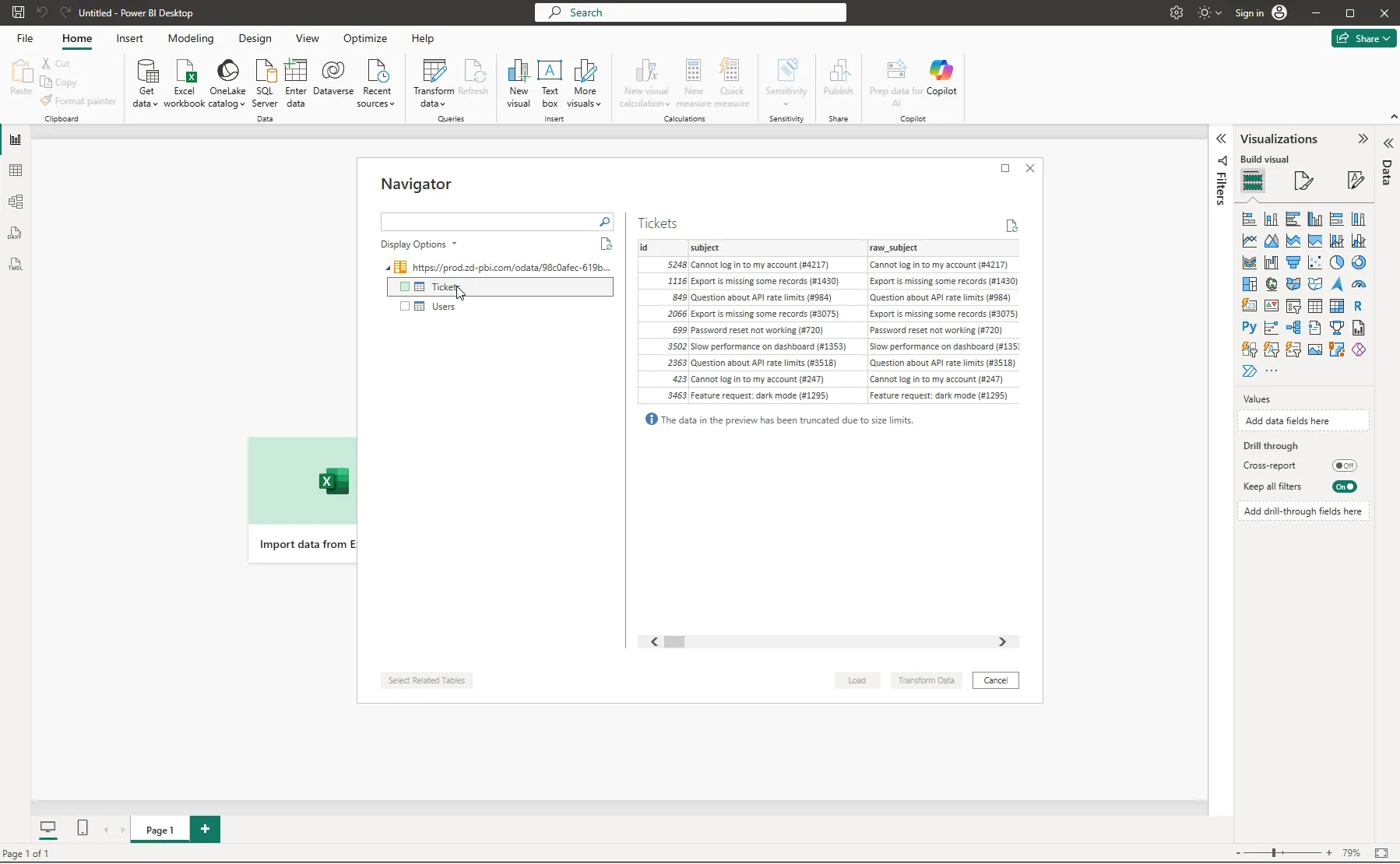
Task: Open TMDL view in sidebar
Action: pyautogui.click(x=16, y=264)
